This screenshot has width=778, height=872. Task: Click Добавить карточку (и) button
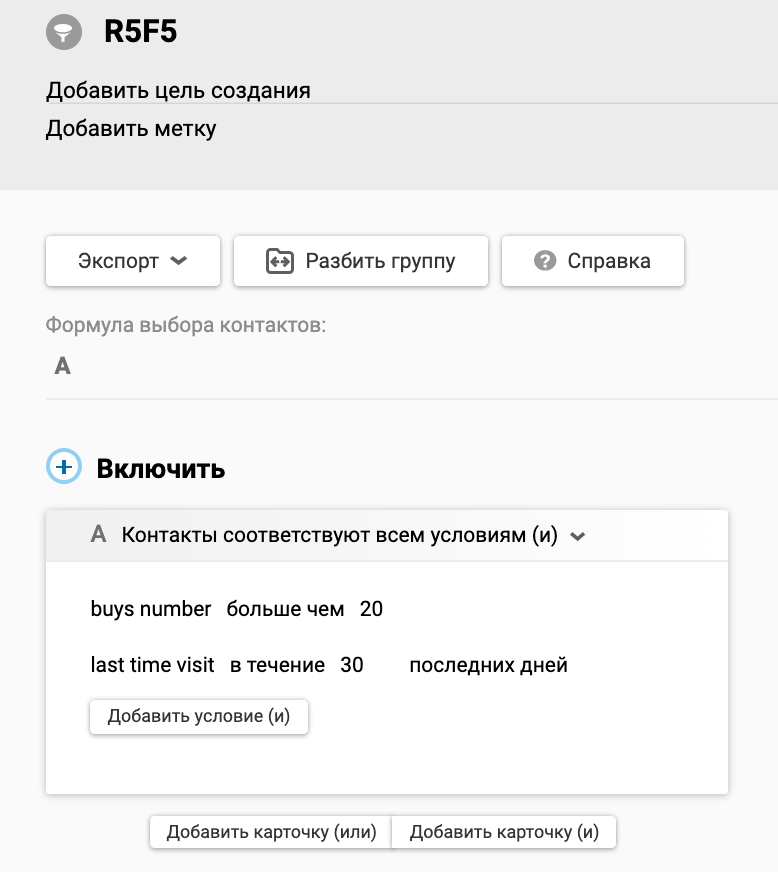click(504, 832)
